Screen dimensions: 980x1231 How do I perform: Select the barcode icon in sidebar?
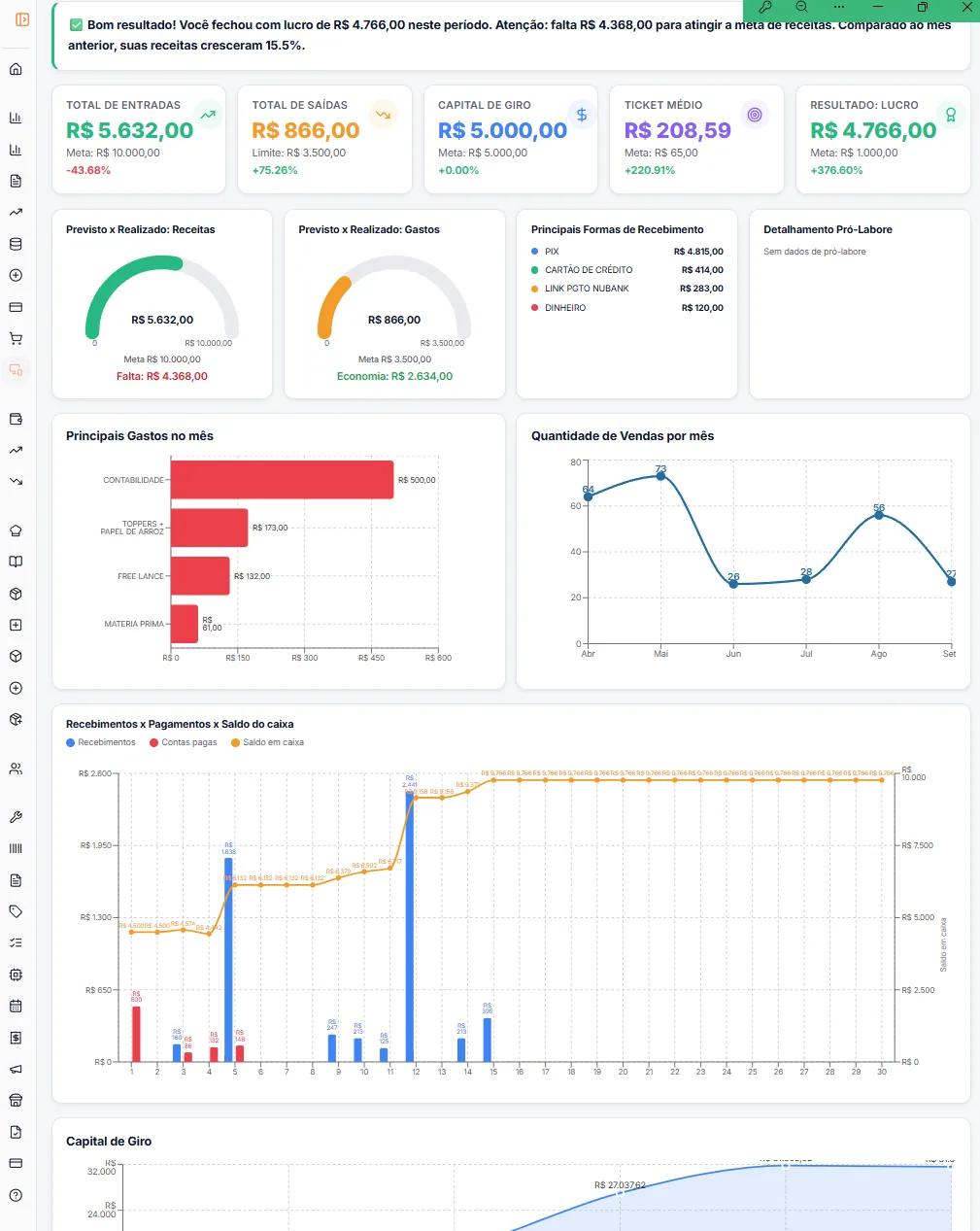pos(16,848)
